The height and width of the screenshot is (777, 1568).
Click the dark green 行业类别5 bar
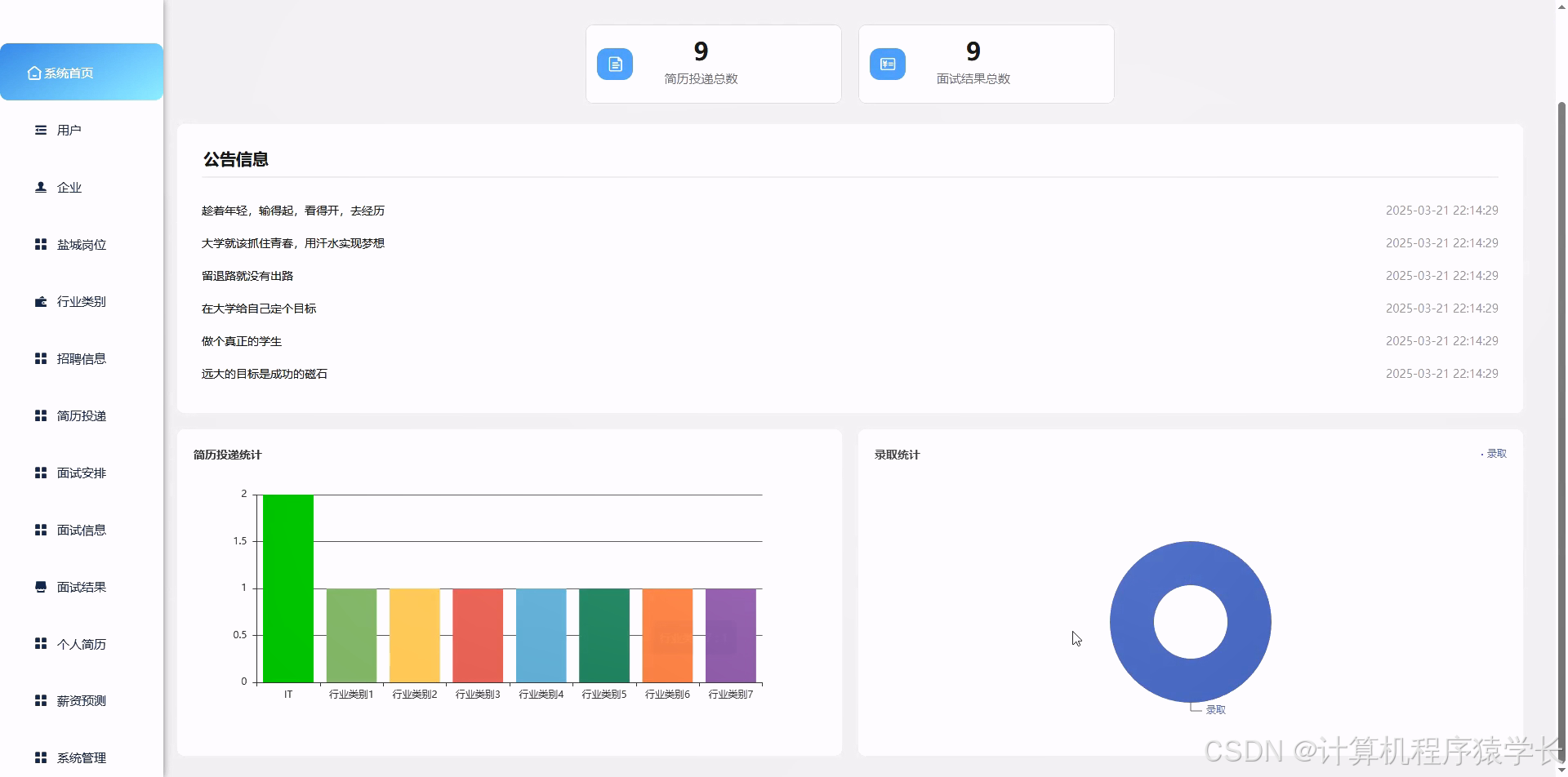tap(604, 635)
